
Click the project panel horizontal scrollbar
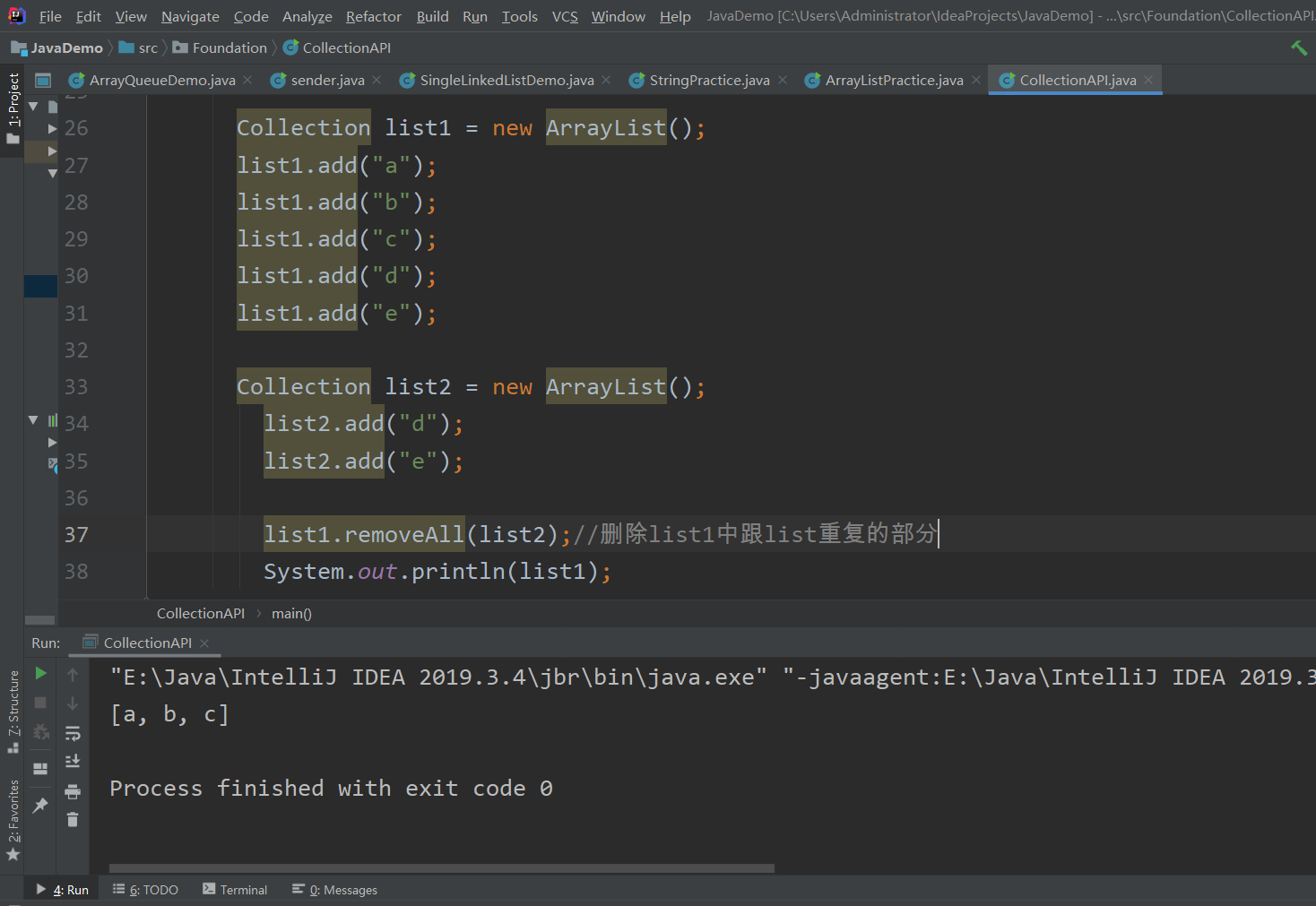(39, 620)
